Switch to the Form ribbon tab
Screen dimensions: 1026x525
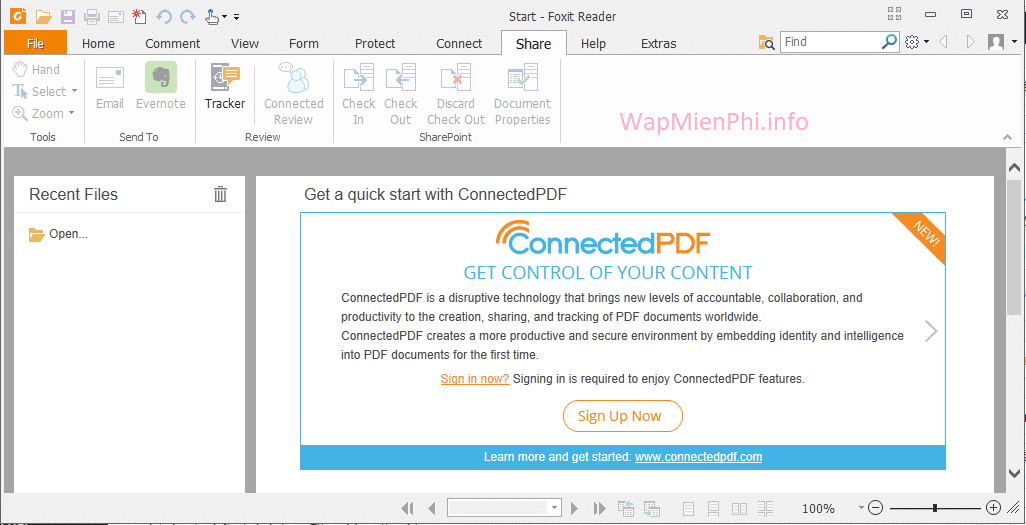(x=304, y=44)
